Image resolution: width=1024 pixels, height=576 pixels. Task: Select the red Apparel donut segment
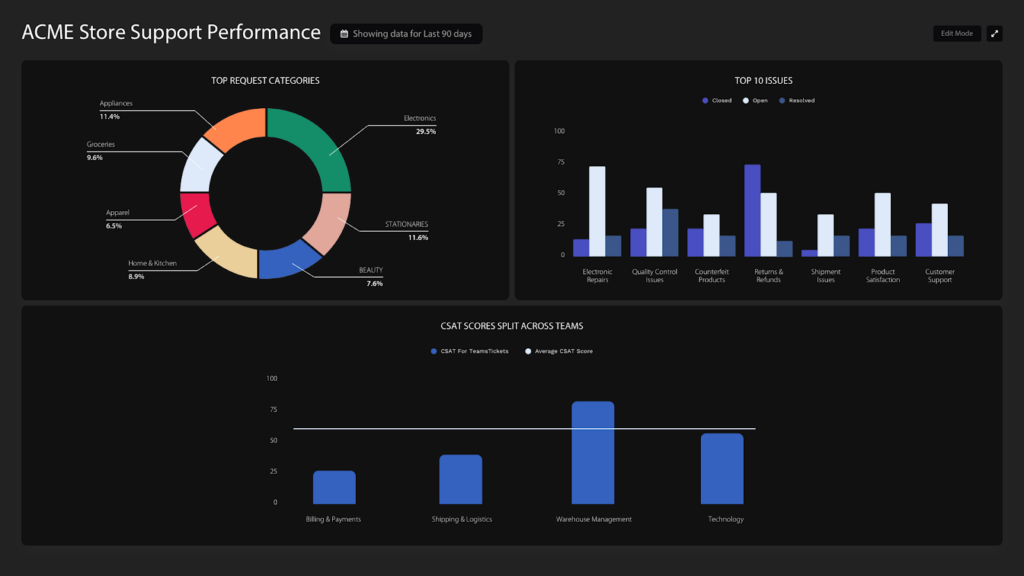[x=193, y=213]
